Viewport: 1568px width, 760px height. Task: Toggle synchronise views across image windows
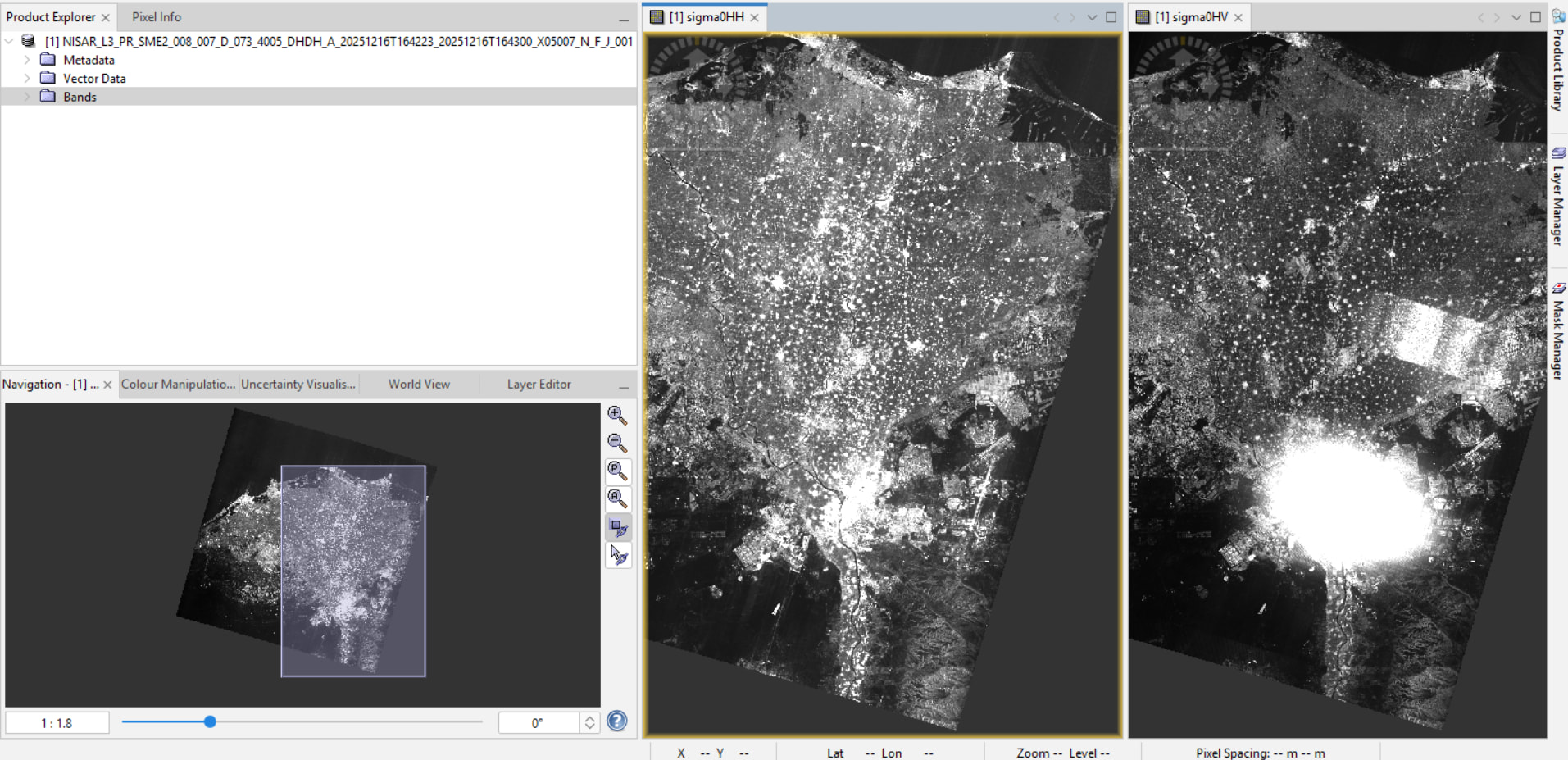click(618, 528)
